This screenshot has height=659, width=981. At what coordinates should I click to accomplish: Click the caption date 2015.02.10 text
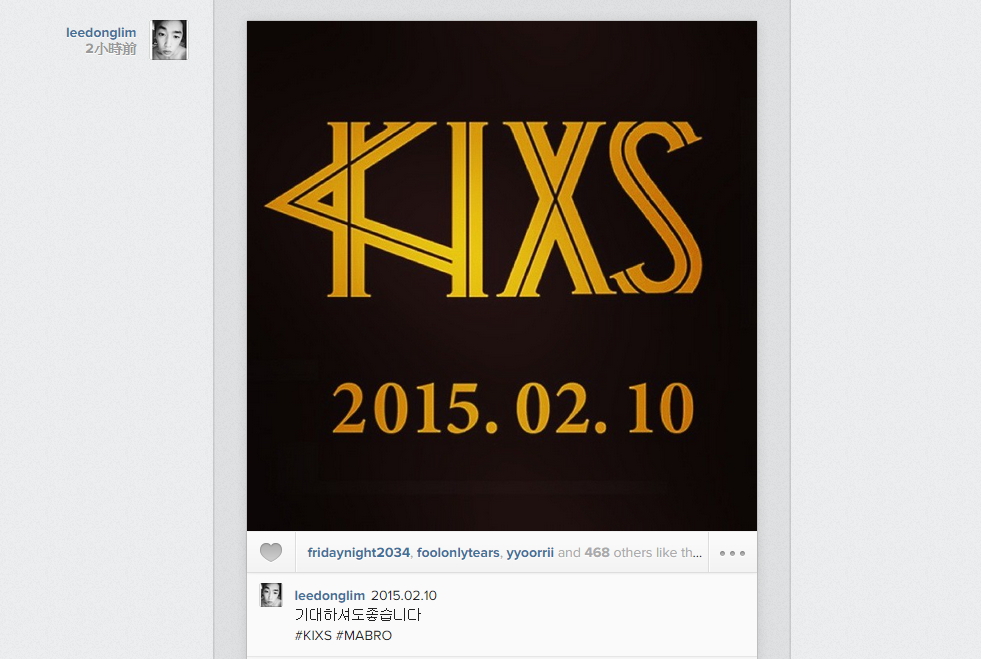(x=404, y=595)
